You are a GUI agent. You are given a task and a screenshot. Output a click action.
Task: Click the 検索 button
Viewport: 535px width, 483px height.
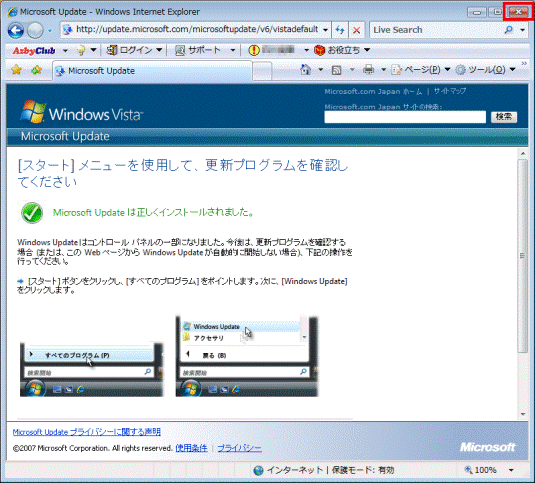[x=504, y=117]
